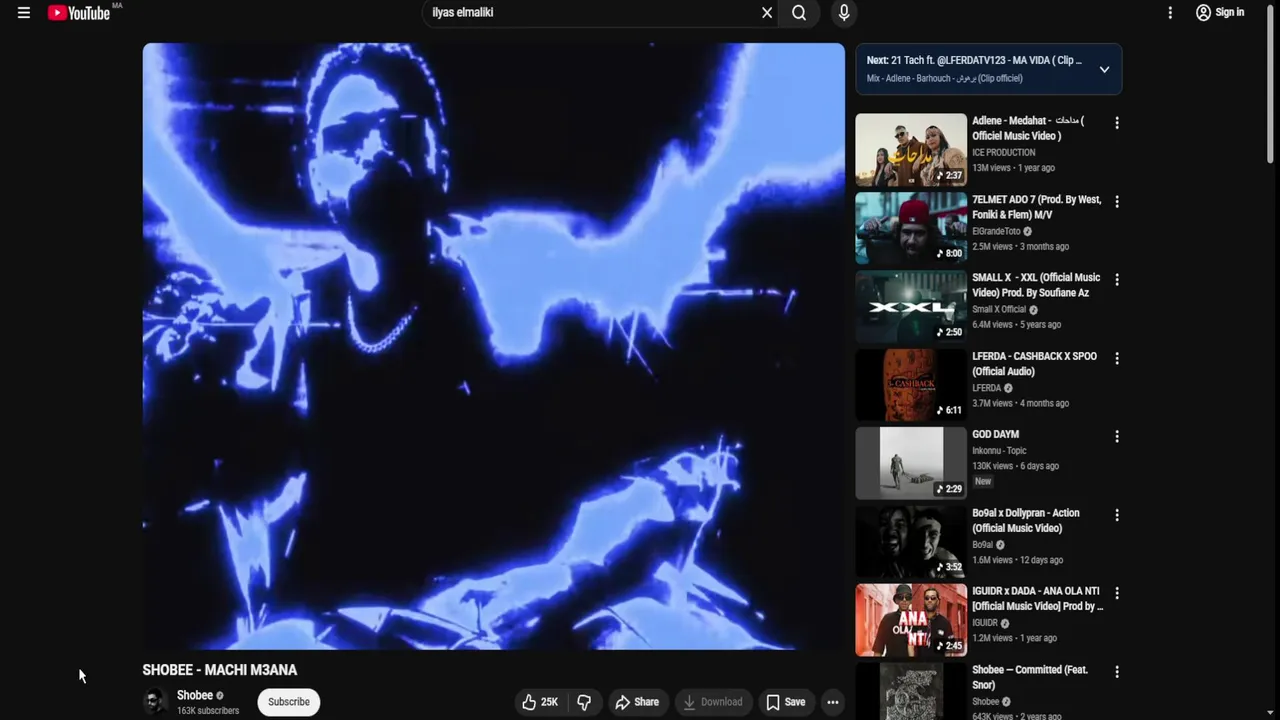Image resolution: width=1280 pixels, height=720 pixels.
Task: Open 'SMALL X - XXL' video title
Action: (1036, 285)
